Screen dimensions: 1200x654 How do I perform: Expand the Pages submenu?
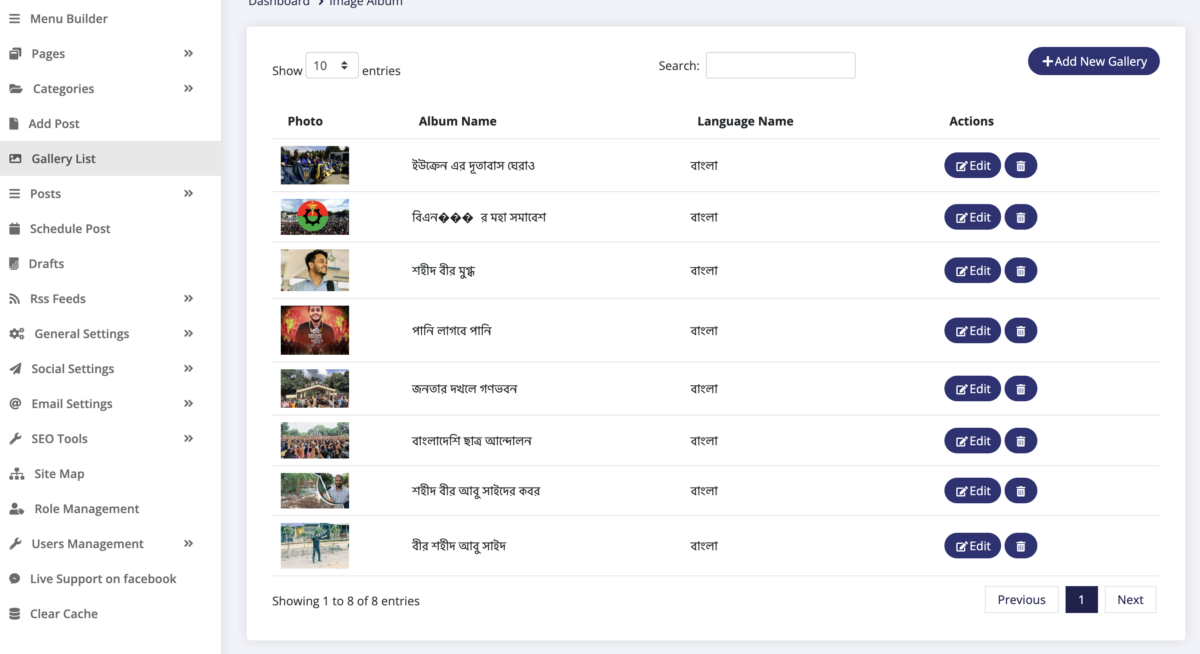point(187,53)
